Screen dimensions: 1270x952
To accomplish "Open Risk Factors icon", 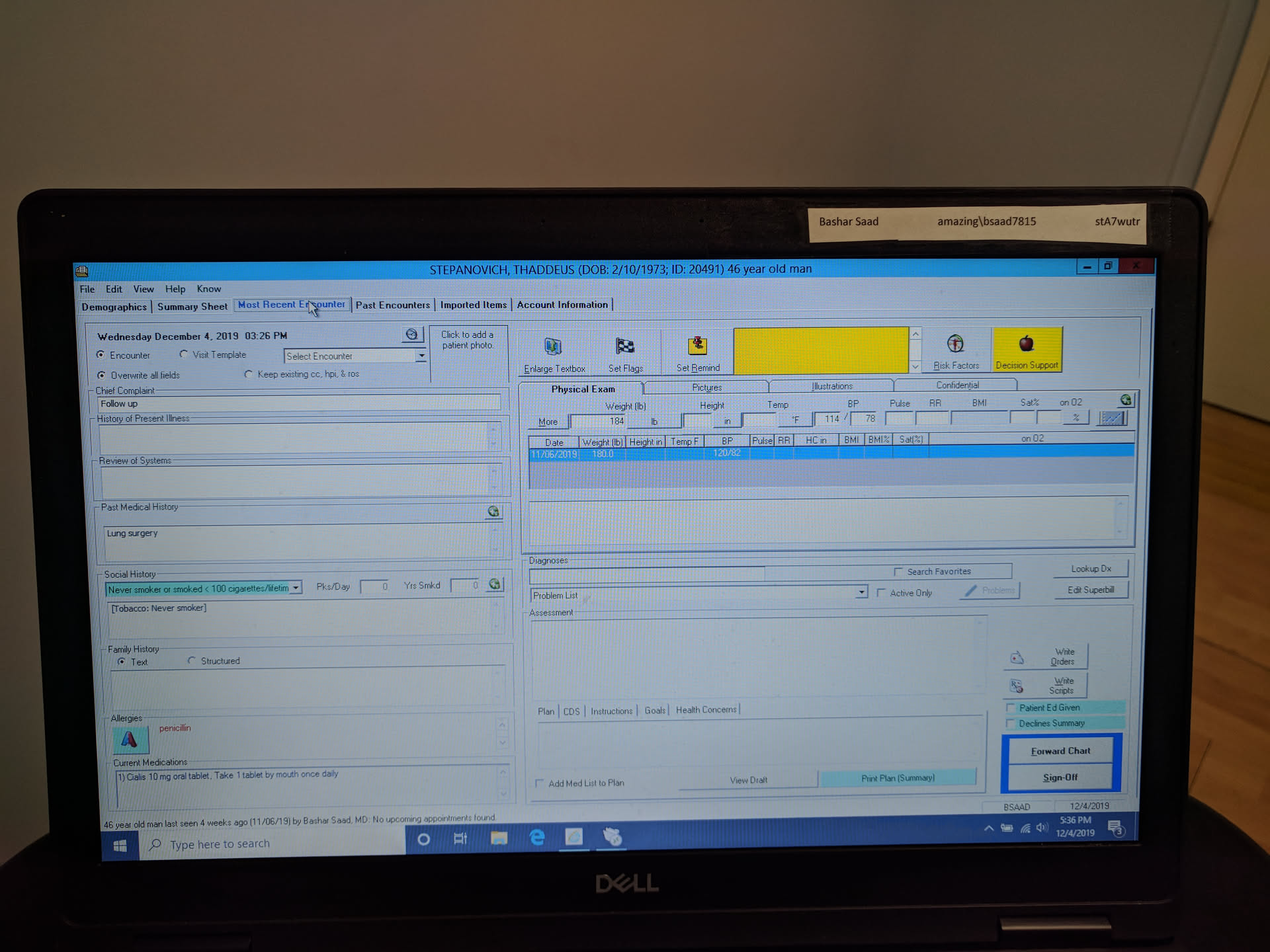I will pos(955,344).
